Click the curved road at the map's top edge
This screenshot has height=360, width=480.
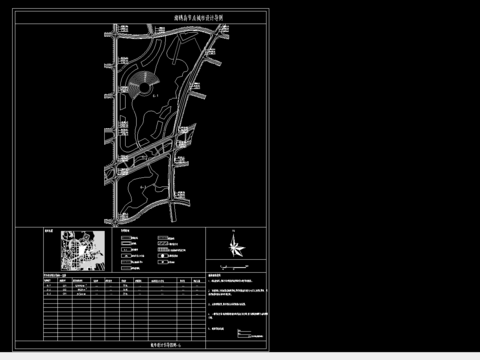coord(170,32)
